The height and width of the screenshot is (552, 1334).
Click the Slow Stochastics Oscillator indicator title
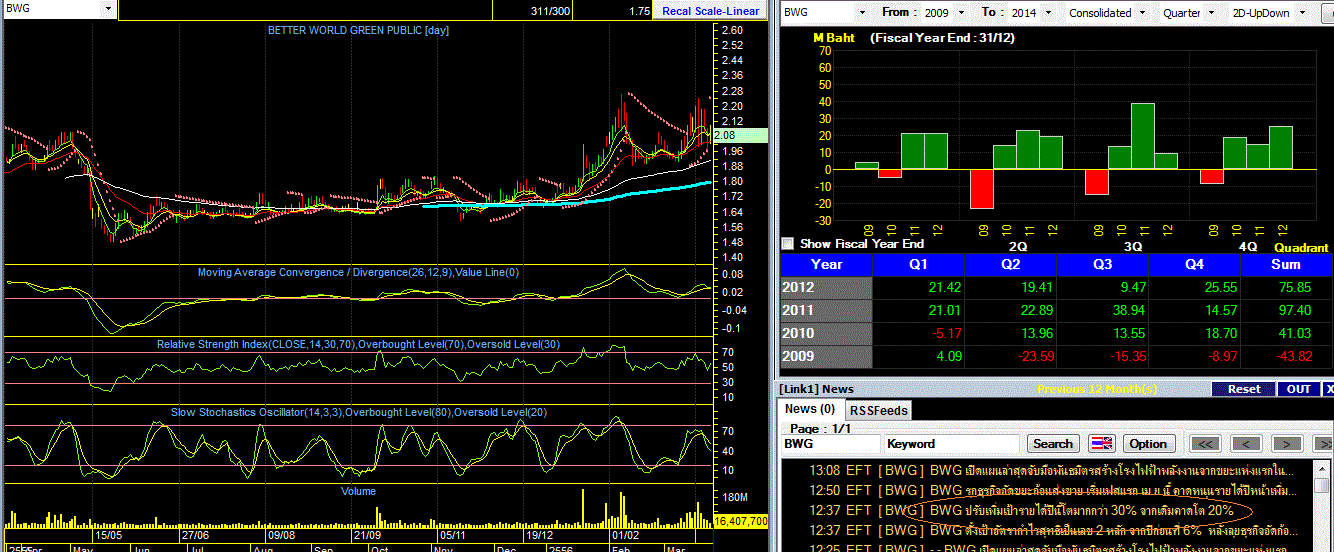[x=357, y=412]
